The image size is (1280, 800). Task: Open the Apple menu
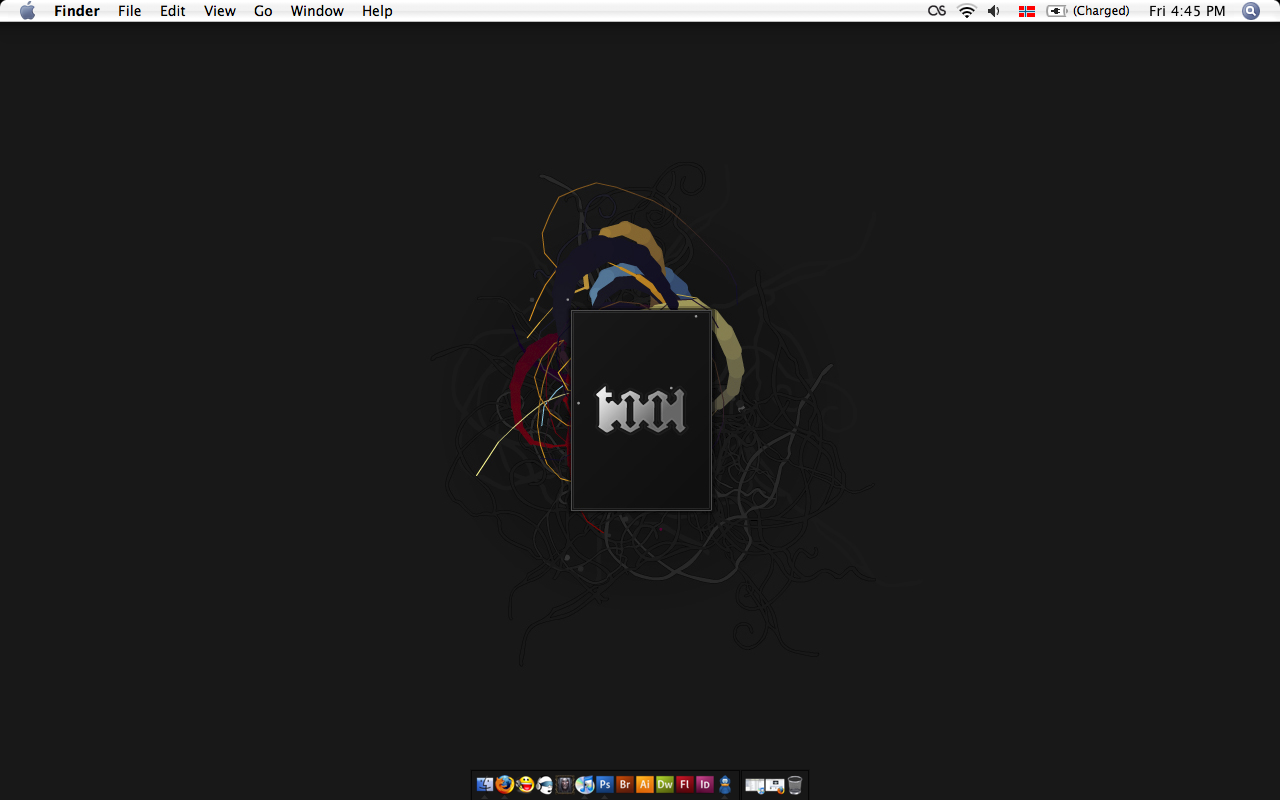pyautogui.click(x=27, y=11)
